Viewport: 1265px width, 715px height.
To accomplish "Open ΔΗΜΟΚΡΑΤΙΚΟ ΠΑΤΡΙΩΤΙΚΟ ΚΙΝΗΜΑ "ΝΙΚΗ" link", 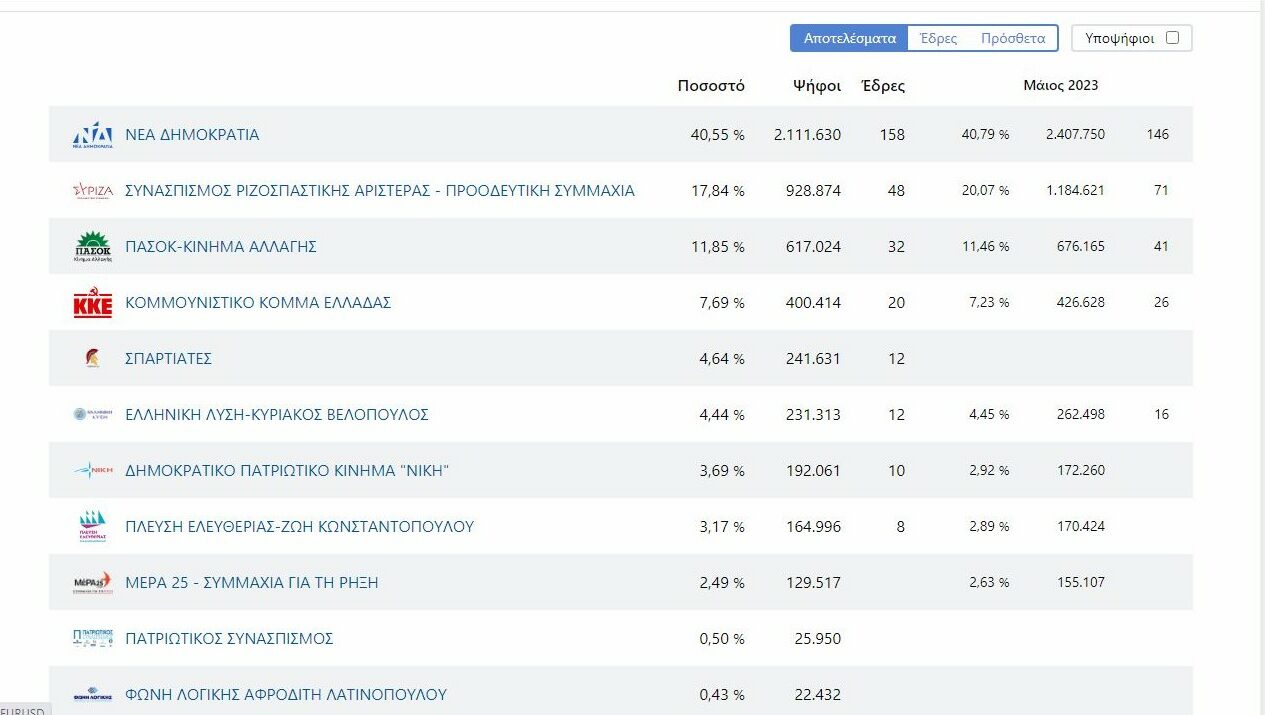I will point(287,470).
